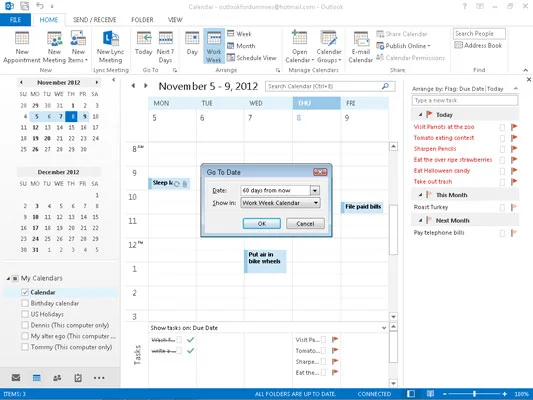Close the Go To Date dialog
533x400 pixels.
tap(320, 172)
